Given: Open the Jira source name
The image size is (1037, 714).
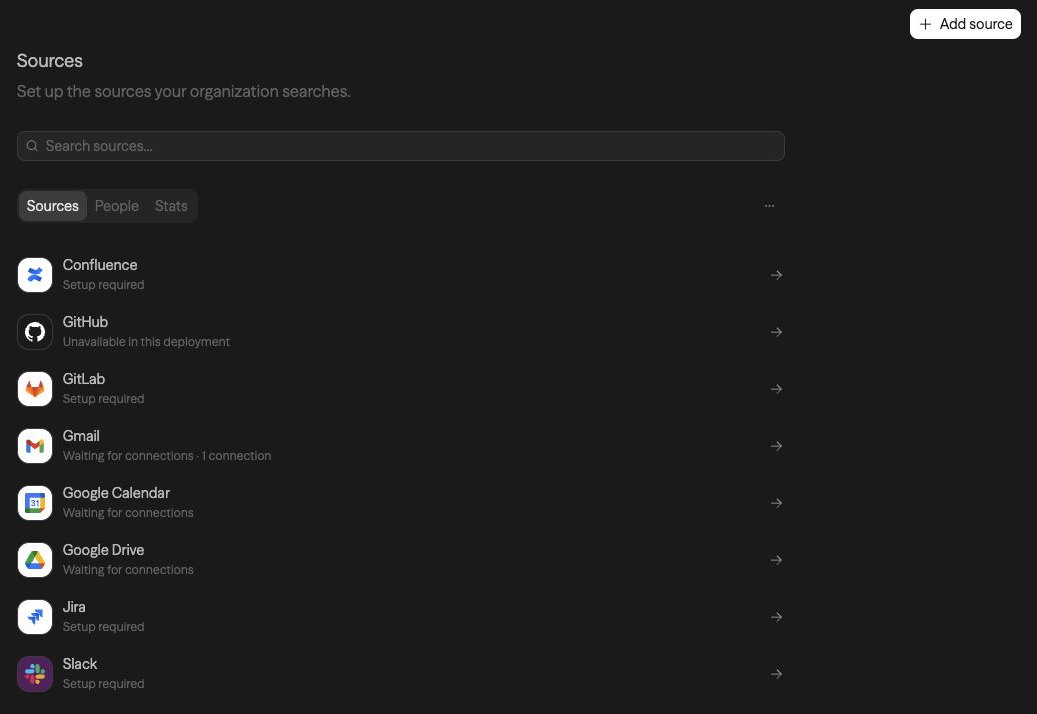Looking at the screenshot, I should click(x=74, y=607).
